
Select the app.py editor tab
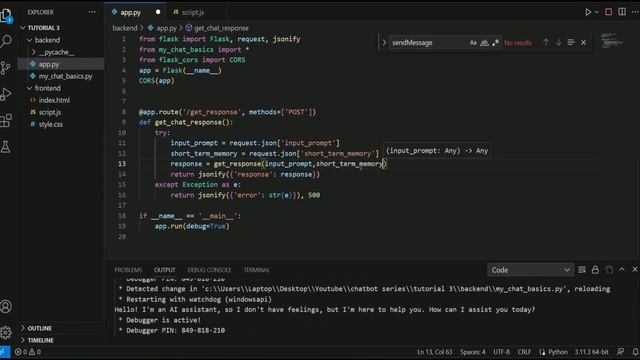[131, 13]
